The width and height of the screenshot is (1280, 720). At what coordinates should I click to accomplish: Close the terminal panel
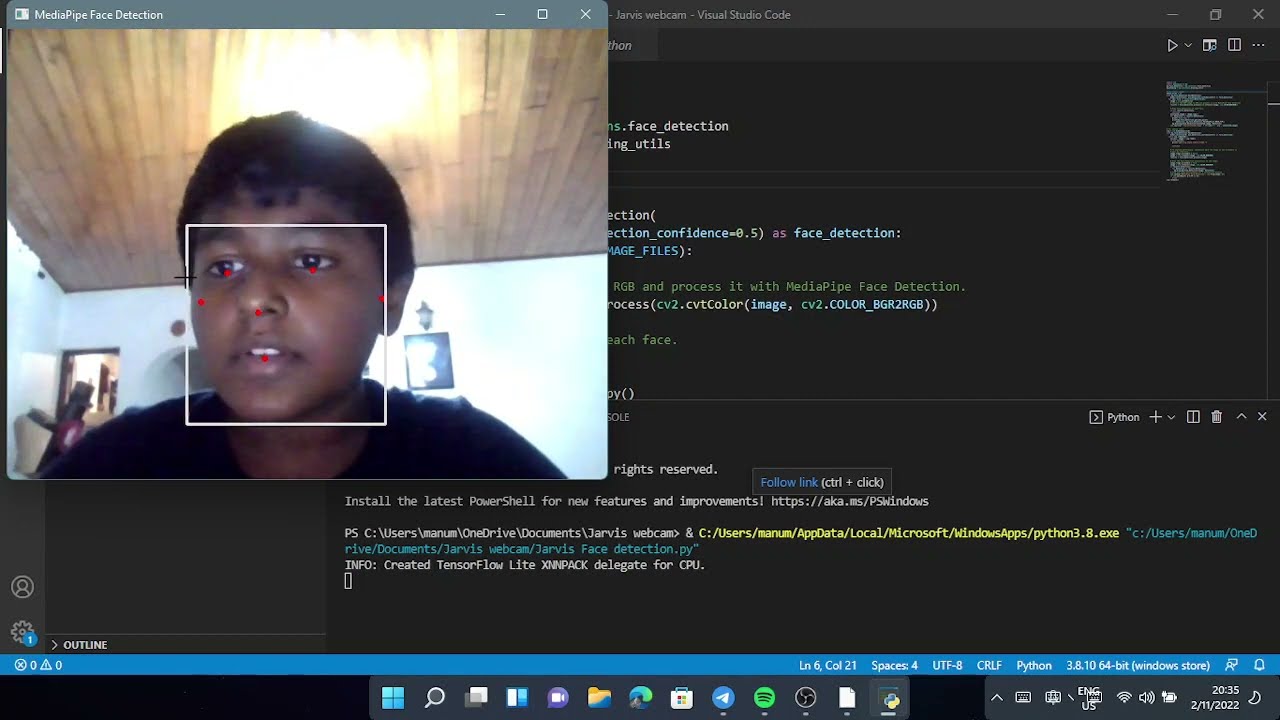click(1262, 417)
